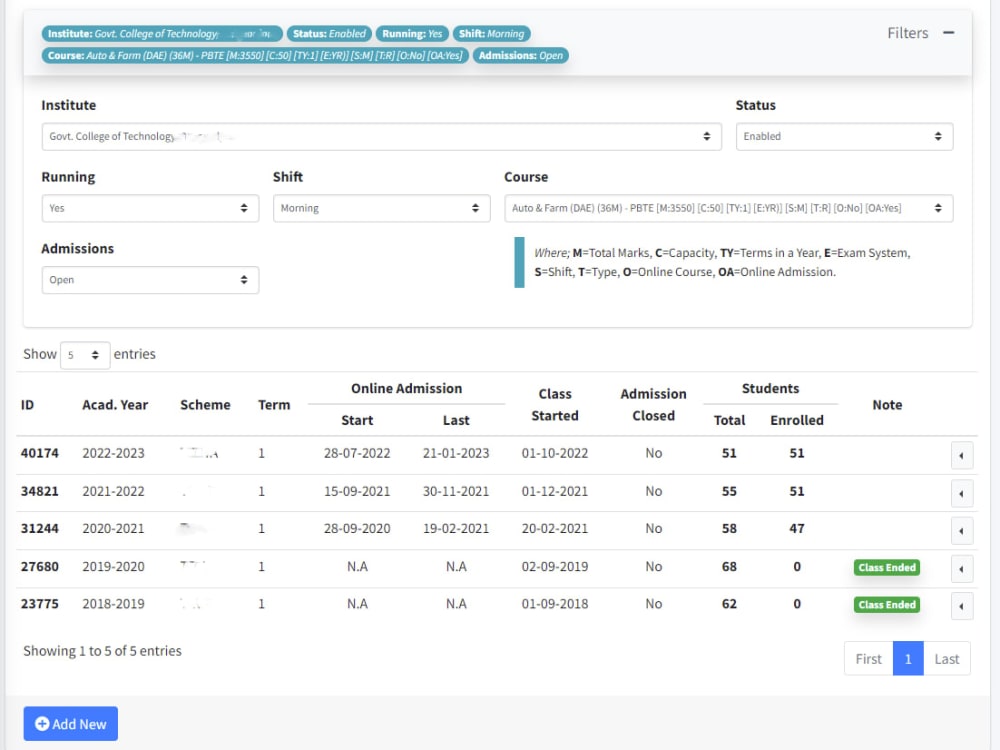Viewport: 1000px width, 750px height.
Task: Click academic year 2019-2020
Action: [114, 566]
